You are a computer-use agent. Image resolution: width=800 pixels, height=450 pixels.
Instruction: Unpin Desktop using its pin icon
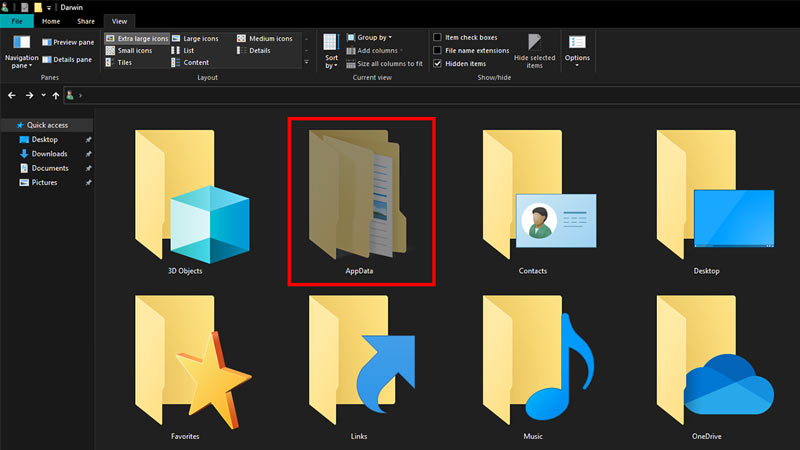point(88,139)
